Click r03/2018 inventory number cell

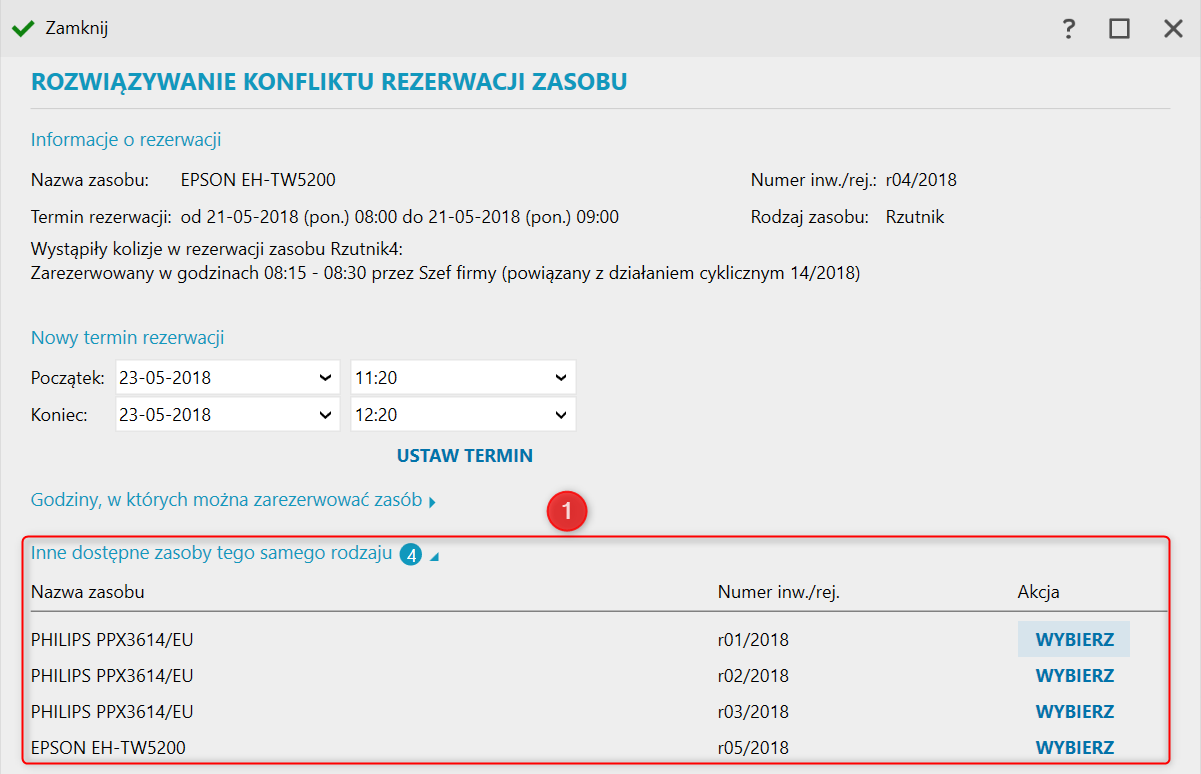pos(753,712)
